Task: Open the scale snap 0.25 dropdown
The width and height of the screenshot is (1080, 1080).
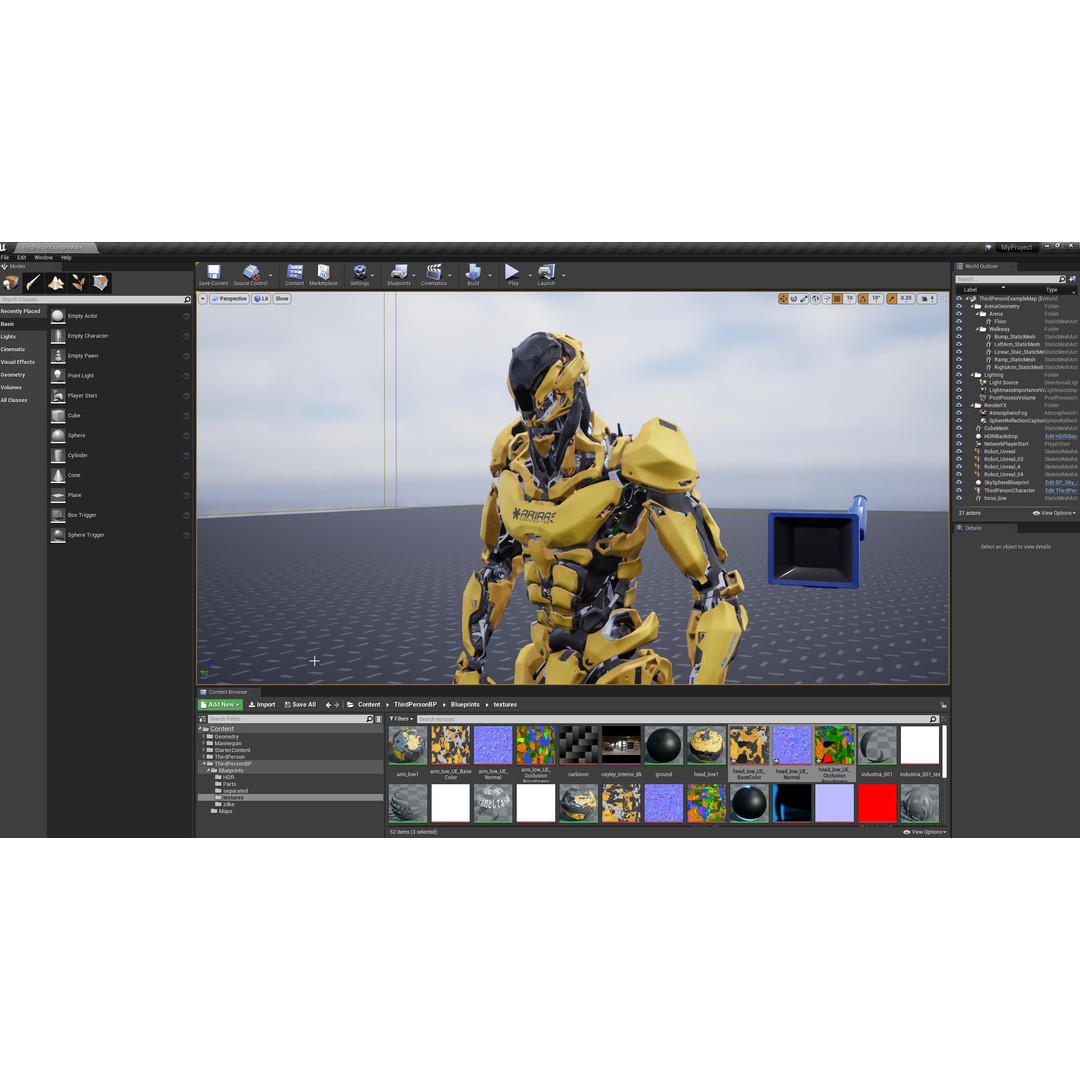Action: [x=906, y=299]
